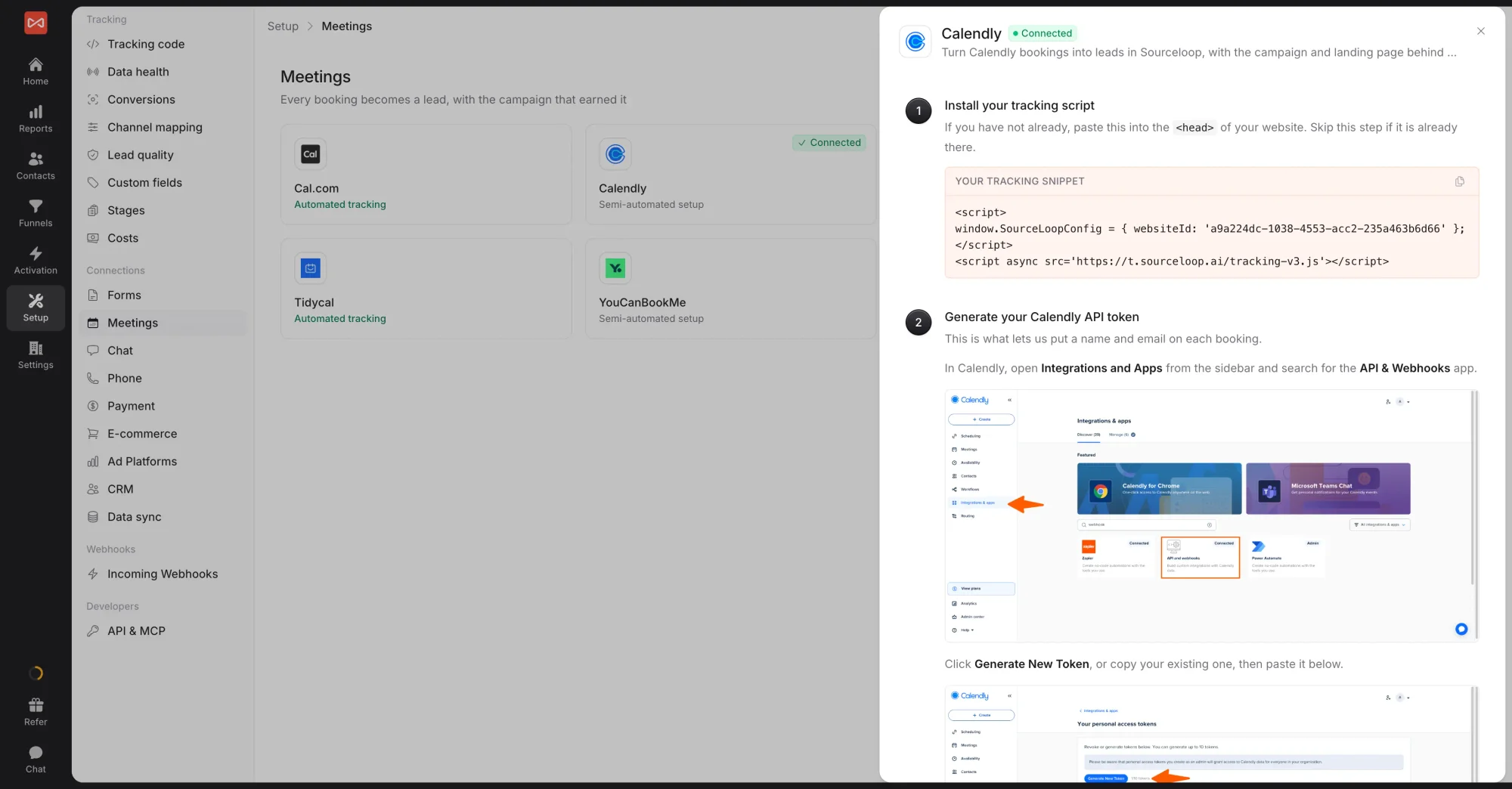This screenshot has width=1512, height=789.
Task: Open API & MCP developer page
Action: 163,631
